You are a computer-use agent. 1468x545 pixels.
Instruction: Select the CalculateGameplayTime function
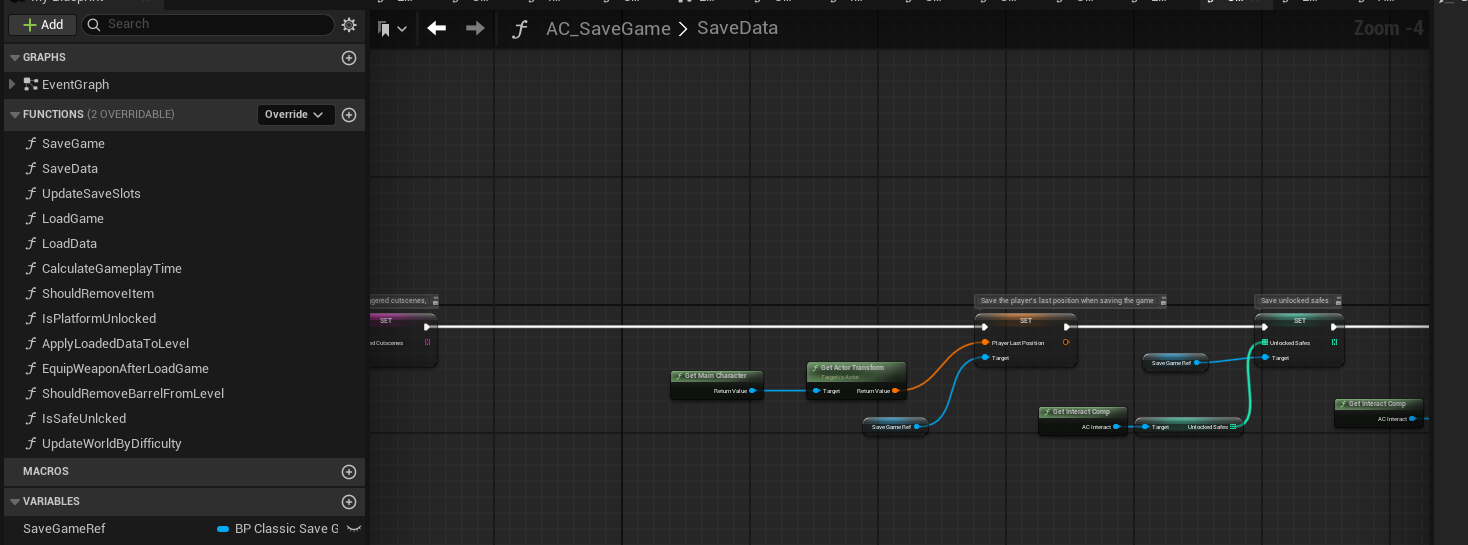(111, 269)
